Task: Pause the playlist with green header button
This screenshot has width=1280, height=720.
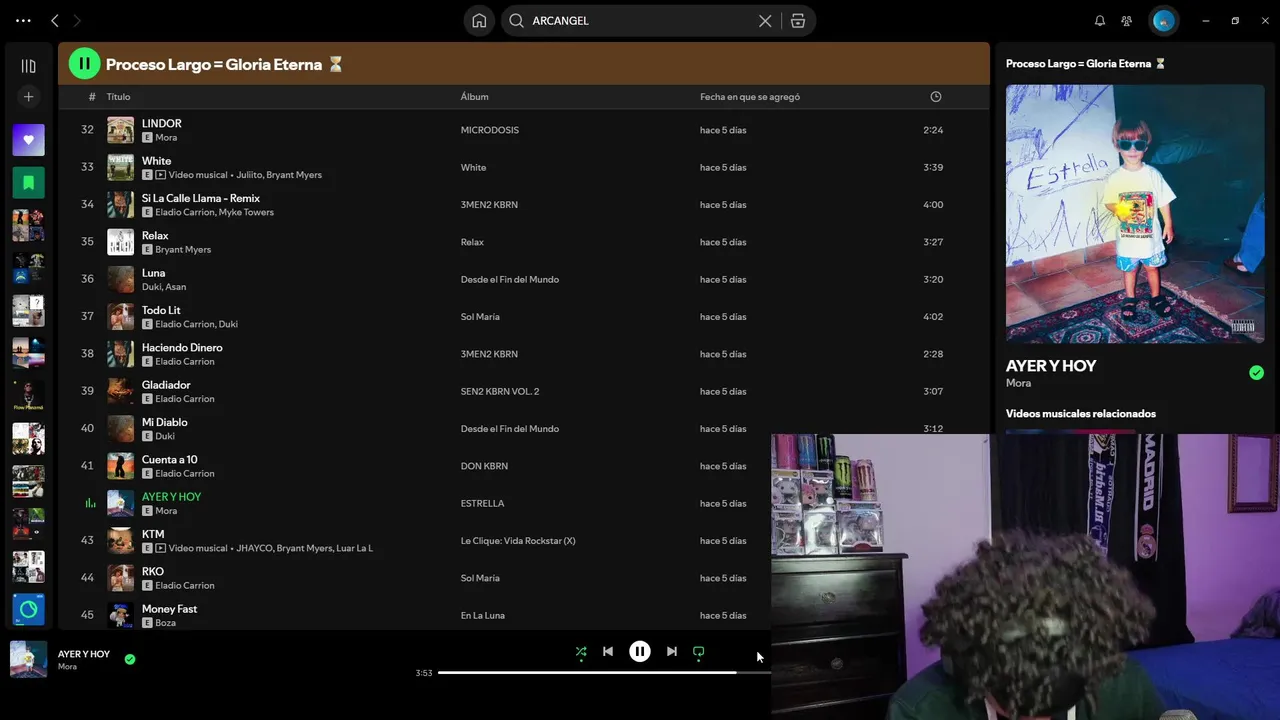Action: (x=84, y=64)
